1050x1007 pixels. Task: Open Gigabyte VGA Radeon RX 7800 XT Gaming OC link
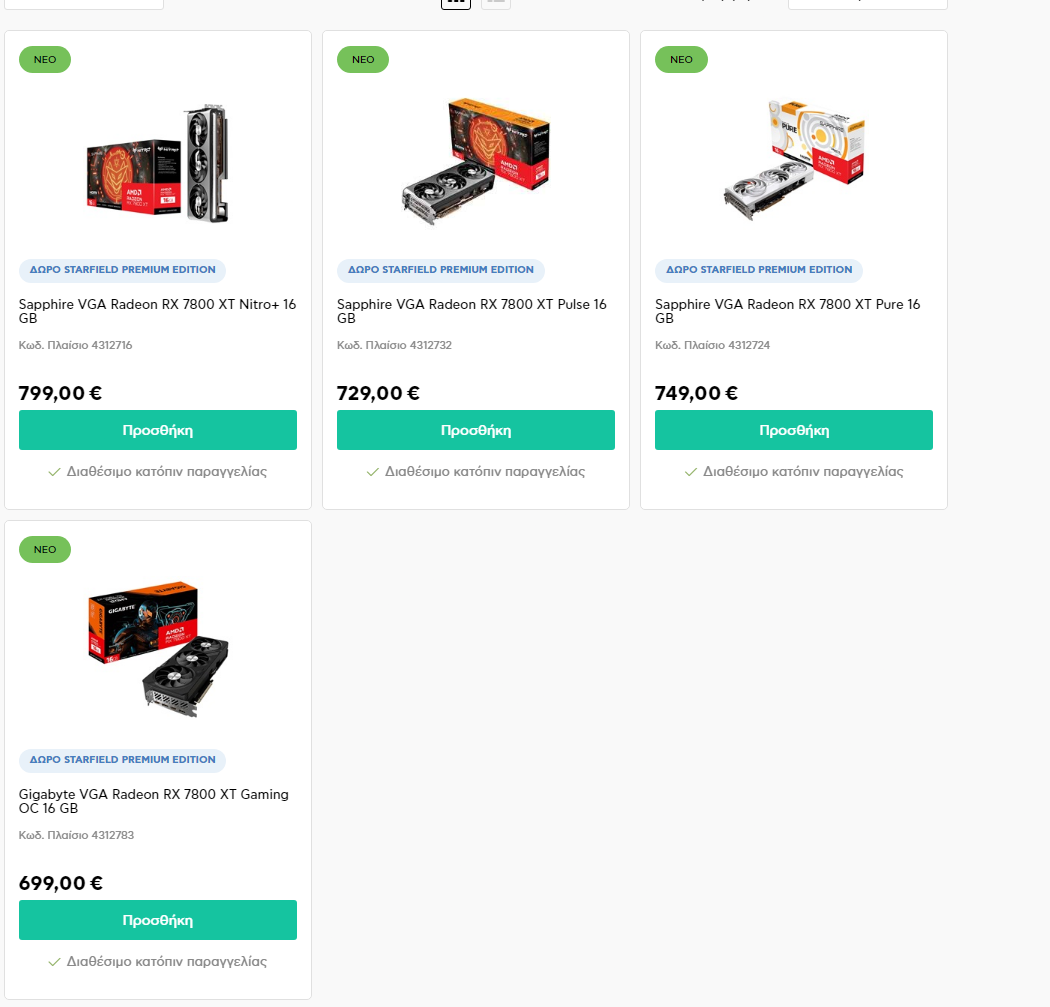pos(154,801)
